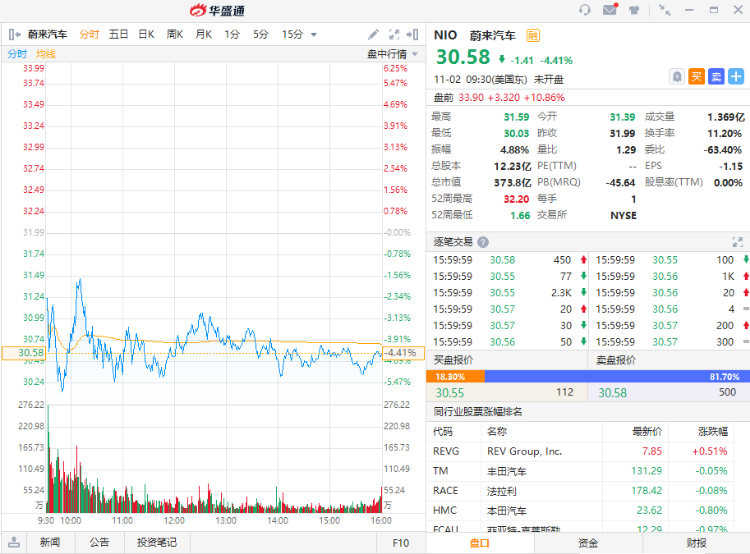Screen dimensions: 750x554
Task: Click the 2.3K trade row at 30.55
Action: [x=509, y=293]
